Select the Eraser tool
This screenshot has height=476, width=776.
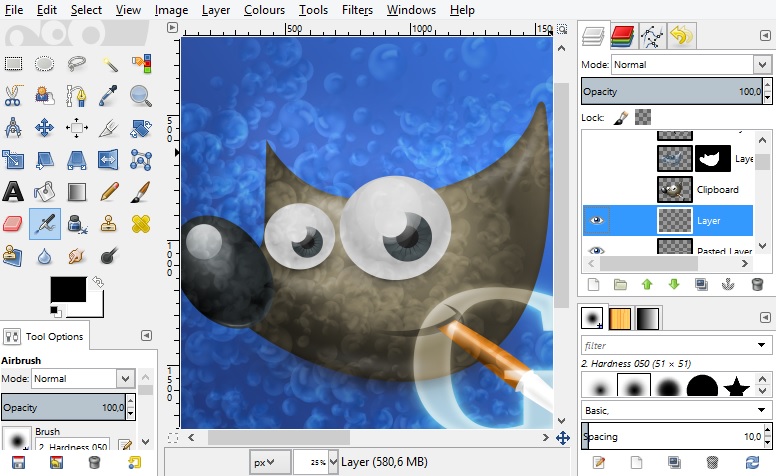[13, 224]
